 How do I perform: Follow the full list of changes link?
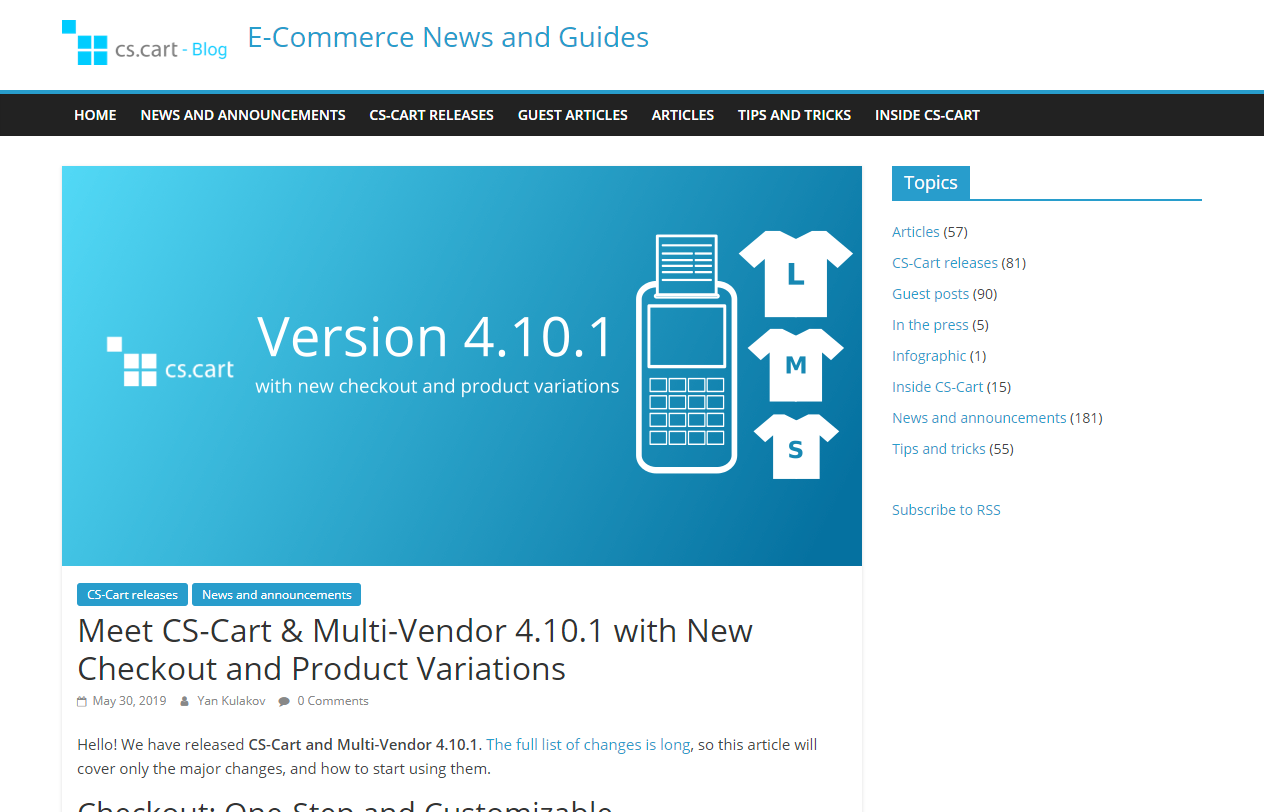(588, 745)
